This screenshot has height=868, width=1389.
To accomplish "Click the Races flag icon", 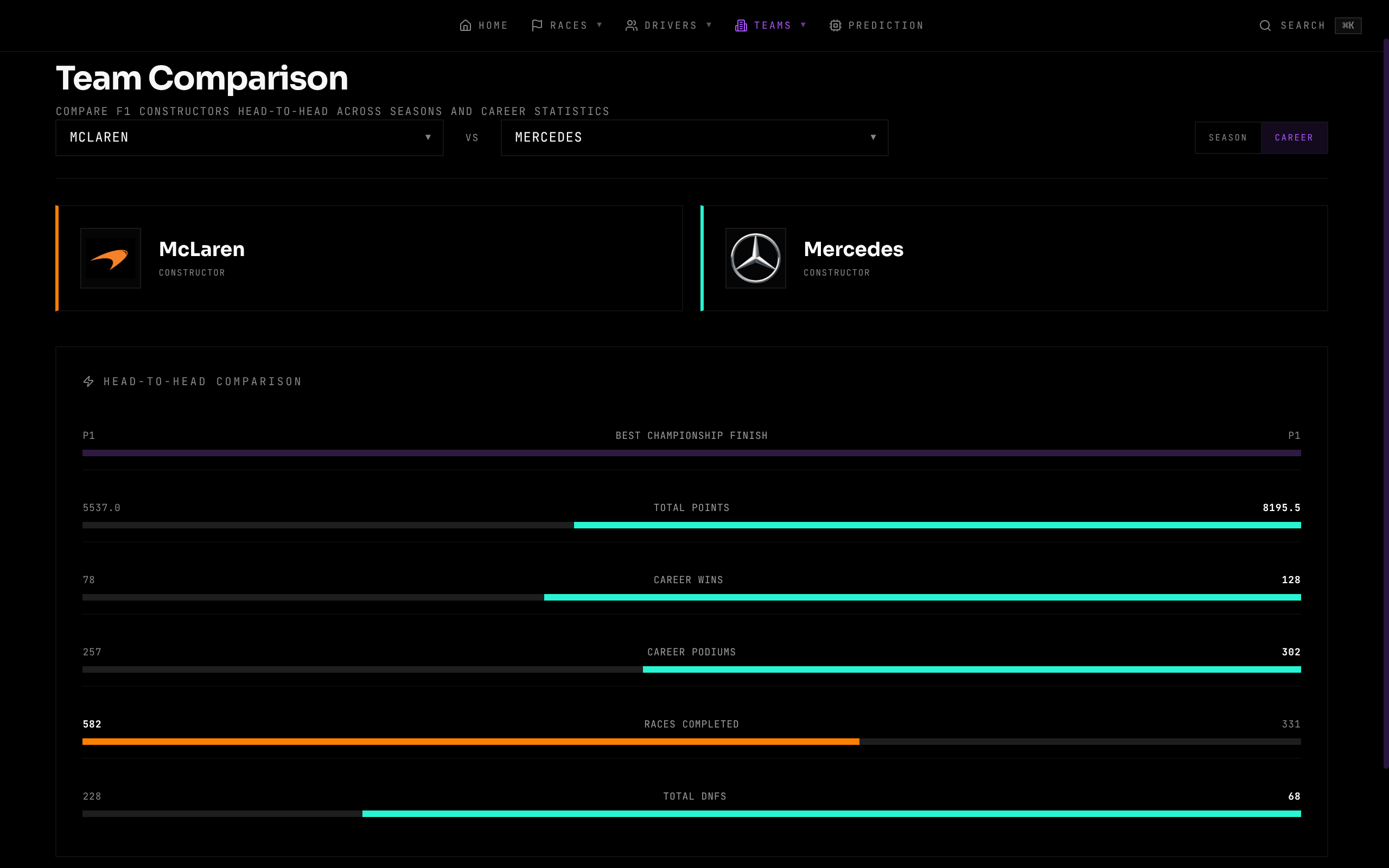I will pyautogui.click(x=537, y=25).
